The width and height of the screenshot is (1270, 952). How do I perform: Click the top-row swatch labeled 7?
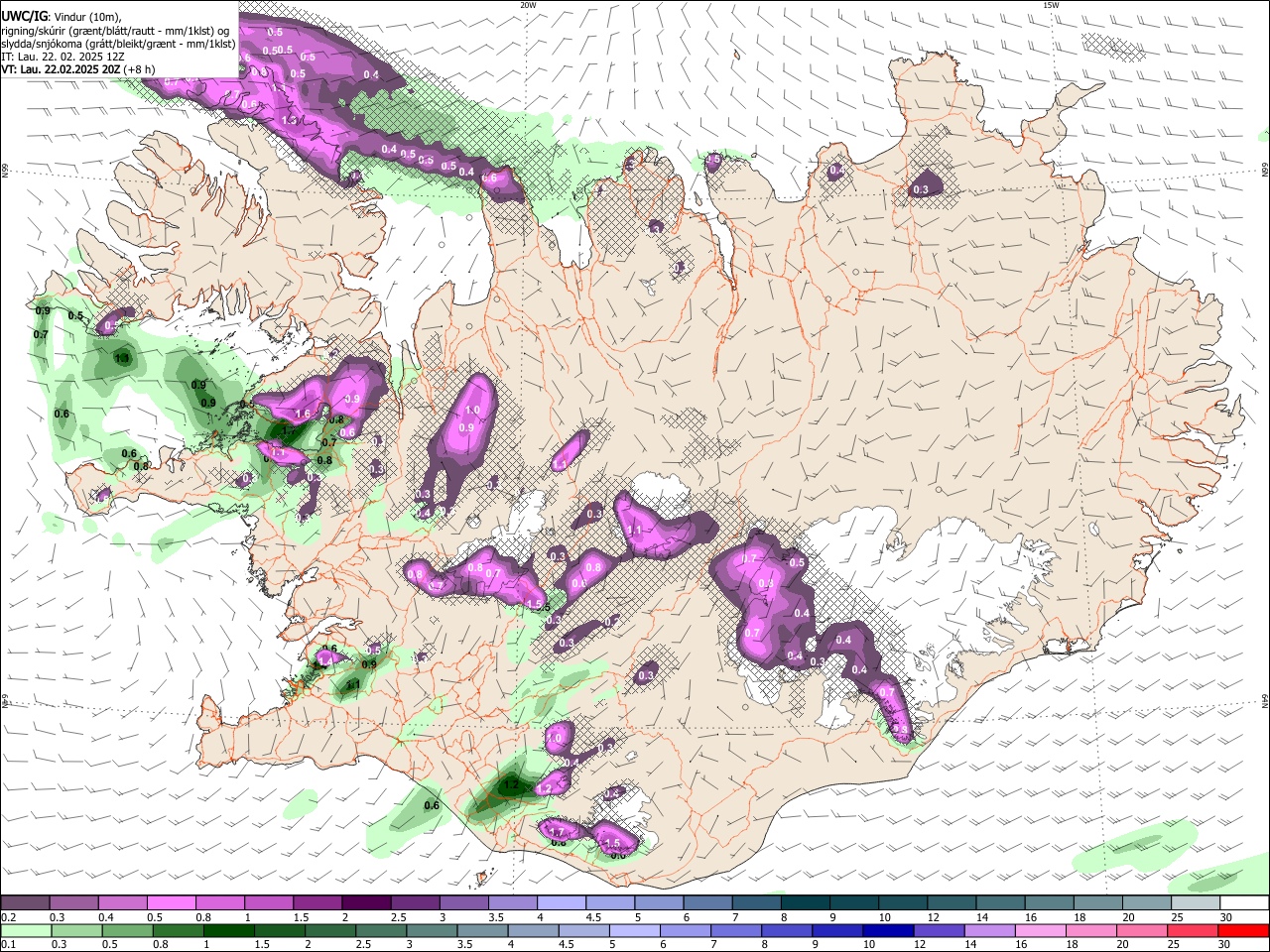757,902
